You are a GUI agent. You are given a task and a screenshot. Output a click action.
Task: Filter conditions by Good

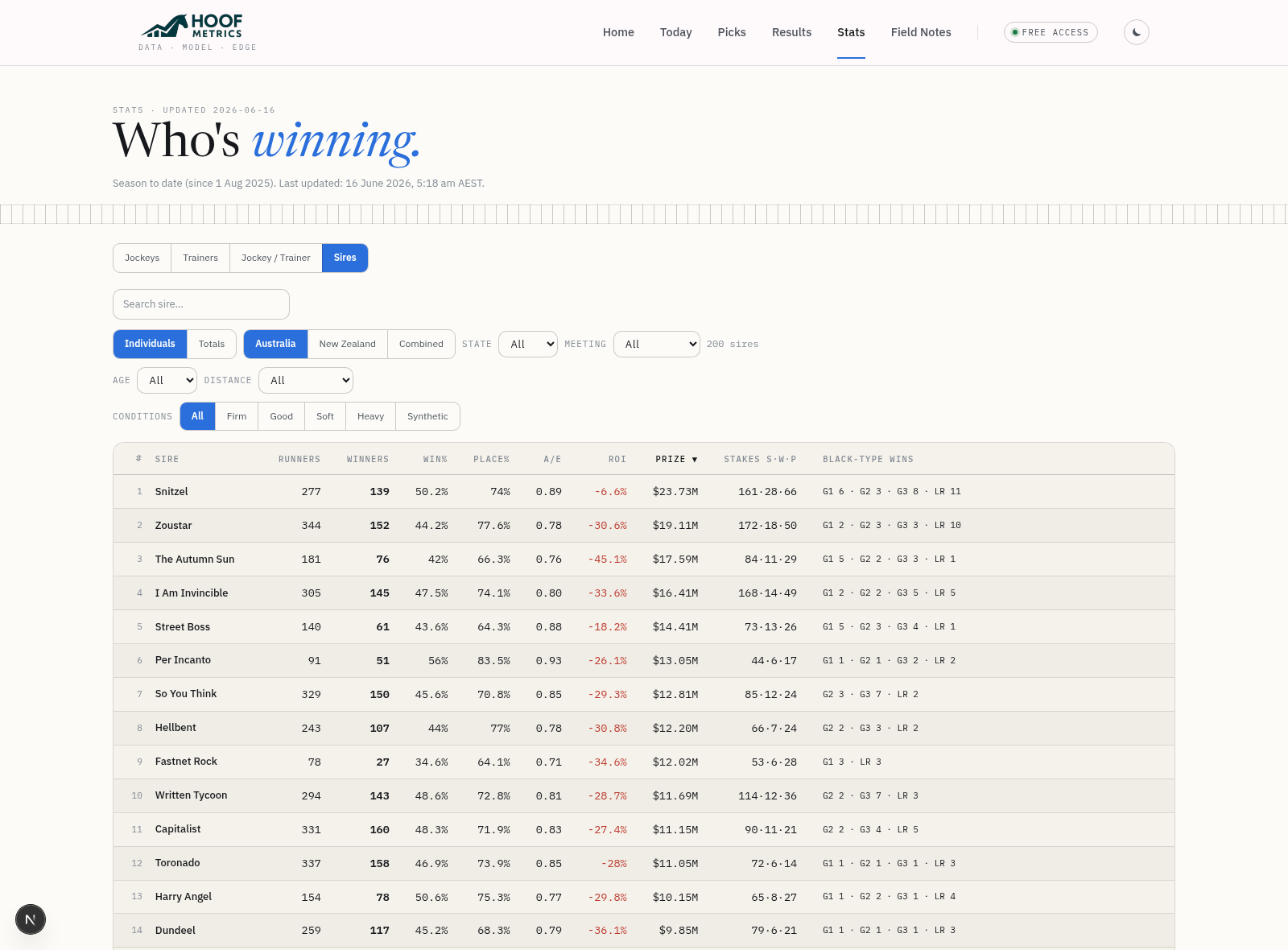pos(282,416)
